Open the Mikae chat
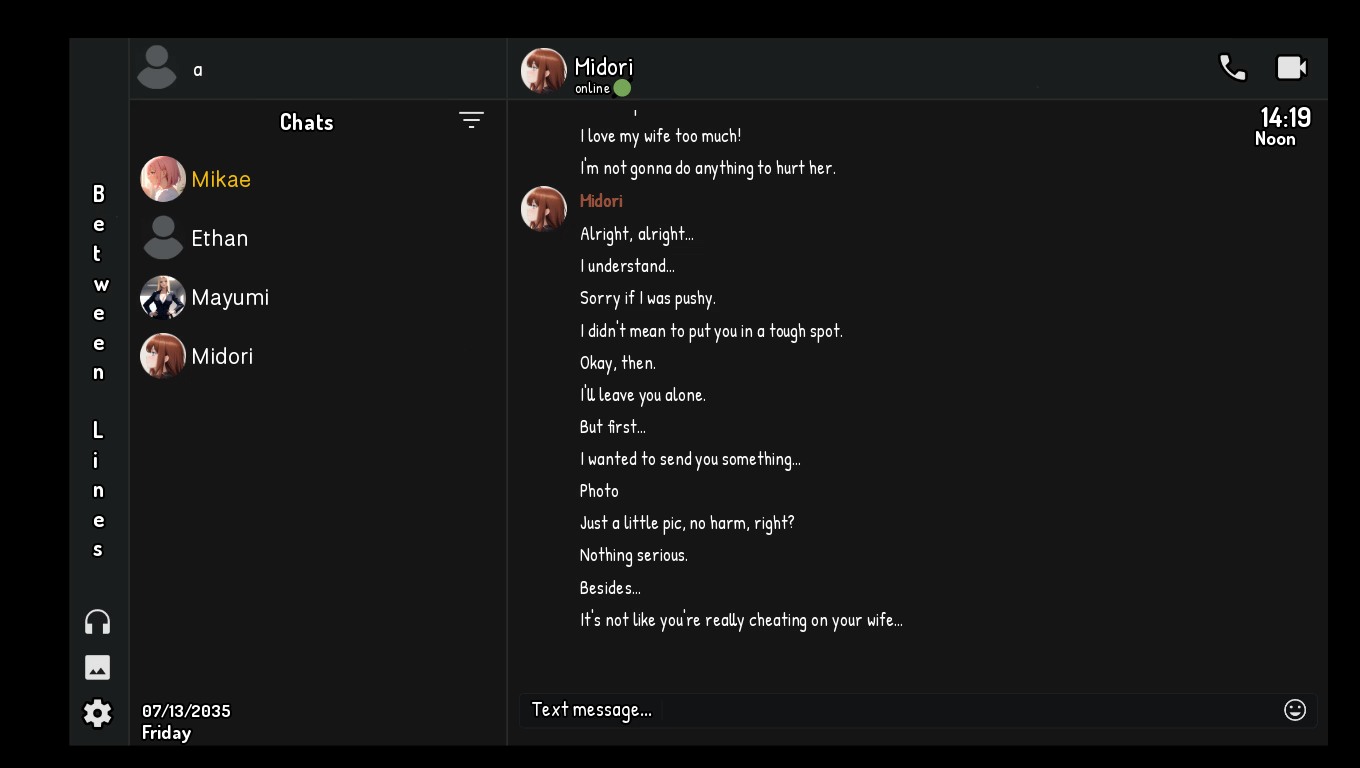 [x=220, y=179]
